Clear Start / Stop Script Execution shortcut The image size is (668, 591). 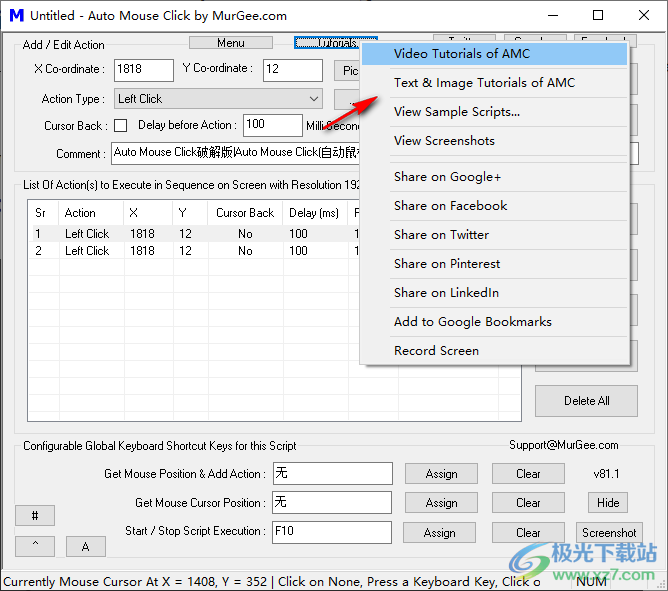click(528, 533)
